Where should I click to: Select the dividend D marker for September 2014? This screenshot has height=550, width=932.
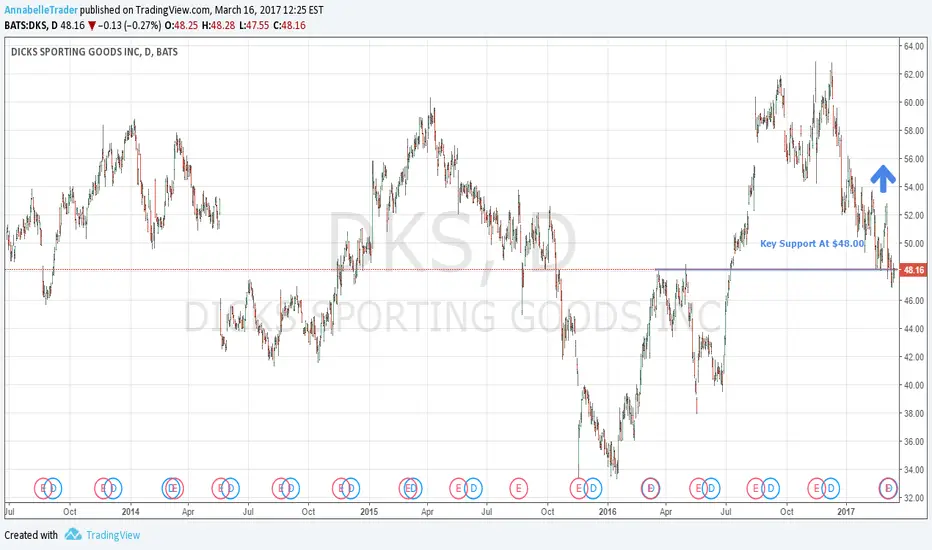(x=291, y=488)
